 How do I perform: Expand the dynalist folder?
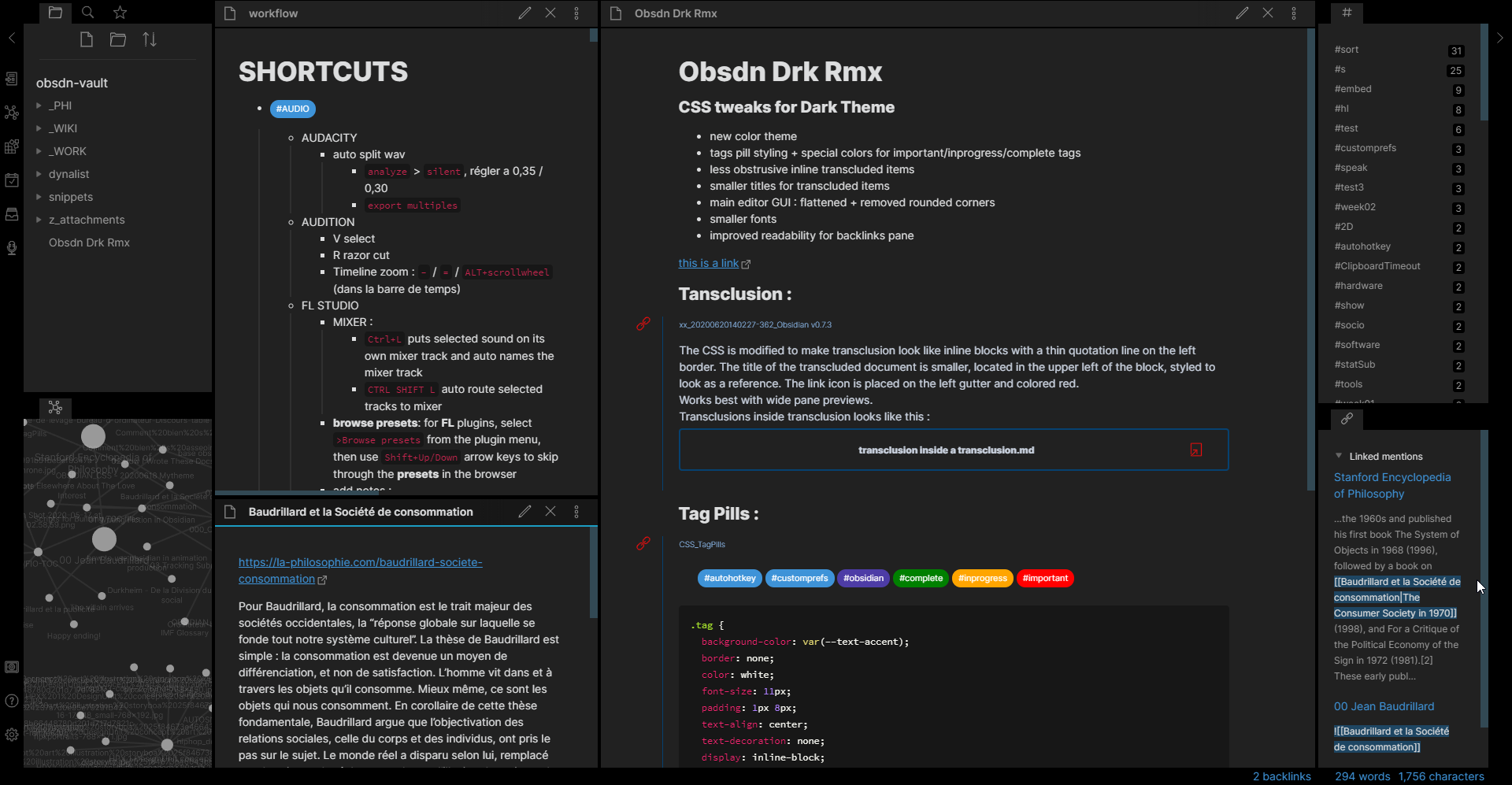point(39,174)
